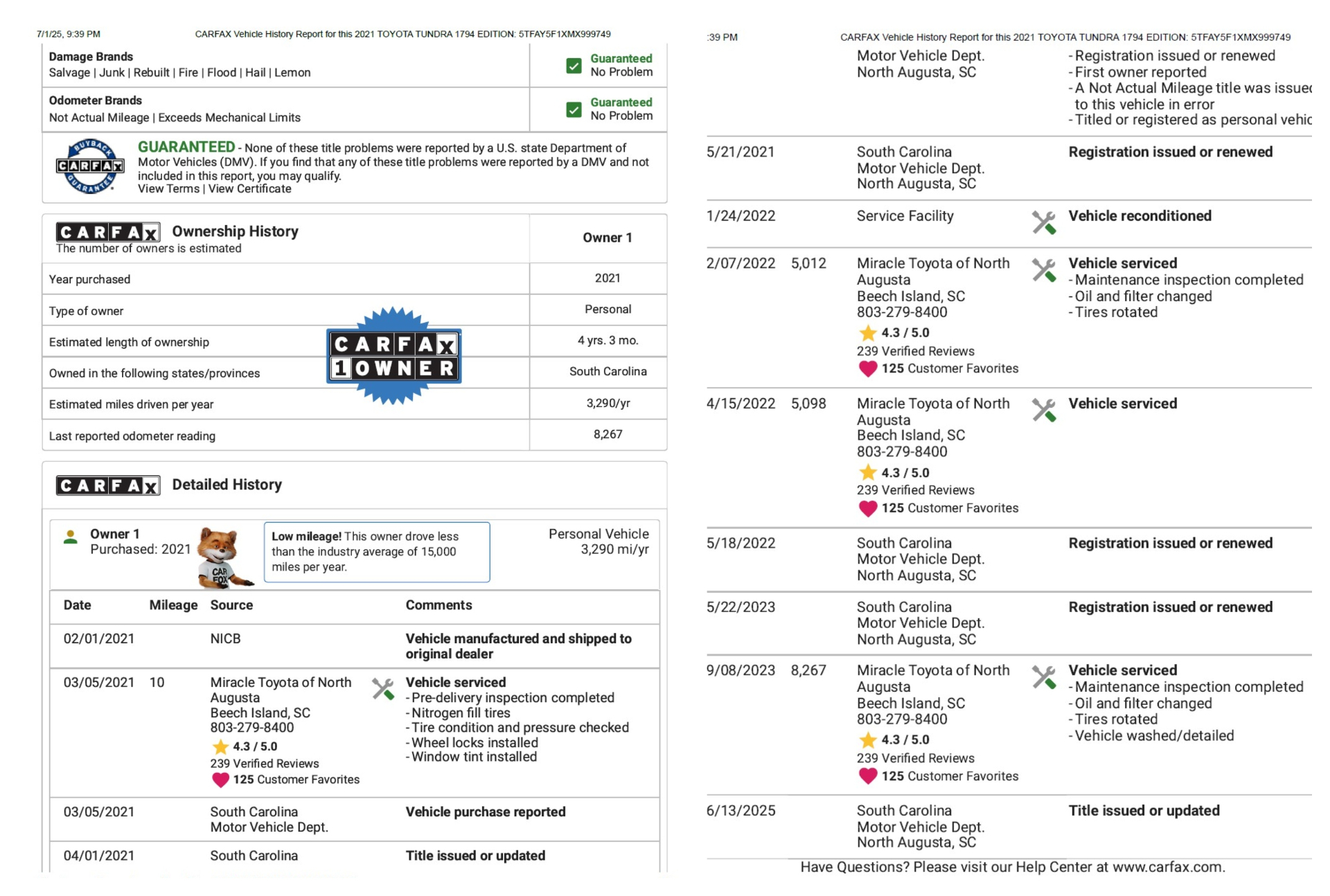The height and width of the screenshot is (896, 1330).
Task: Click the Owner 1 person icon
Action: [71, 537]
